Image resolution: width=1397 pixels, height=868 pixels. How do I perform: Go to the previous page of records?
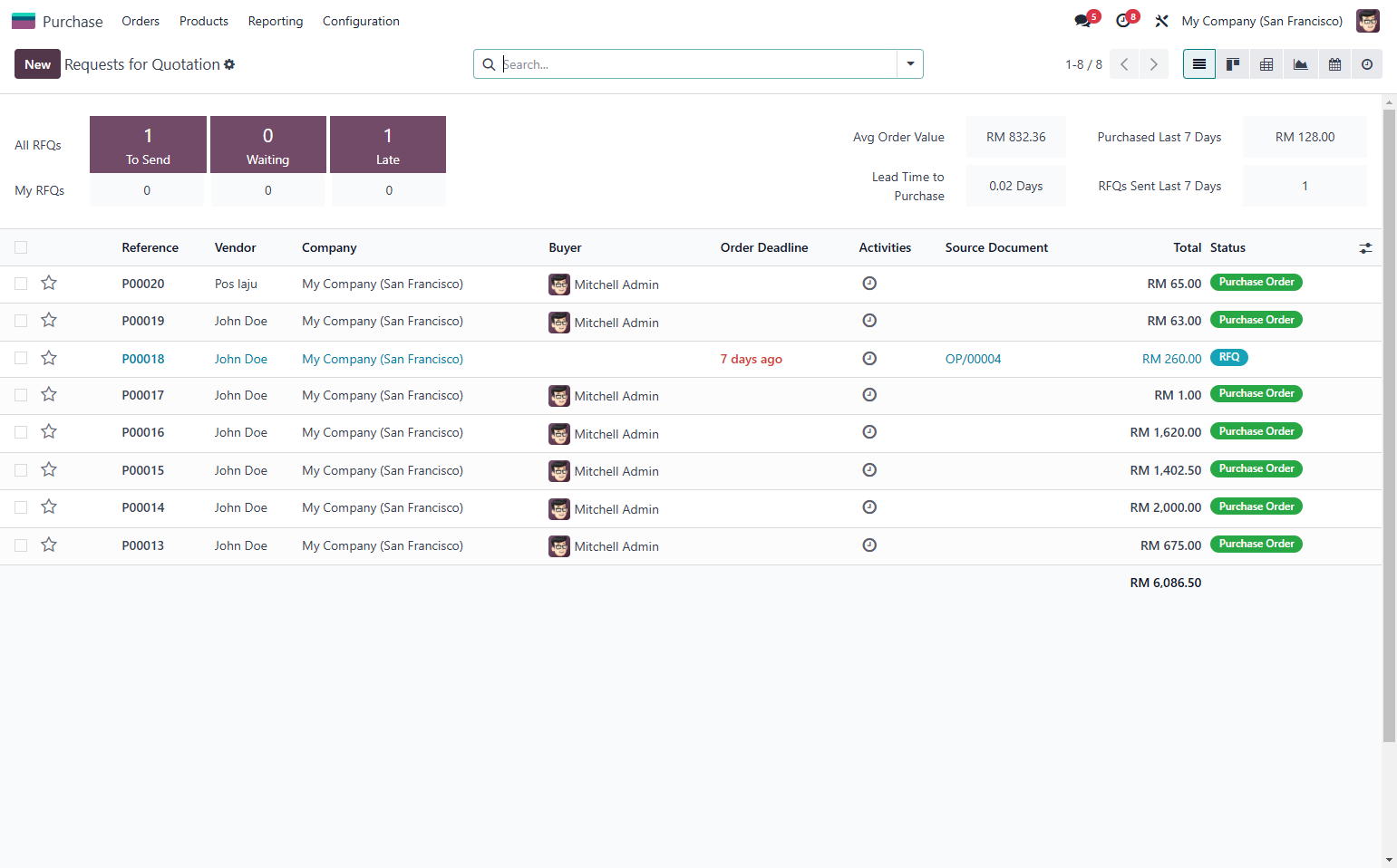coord(1124,64)
